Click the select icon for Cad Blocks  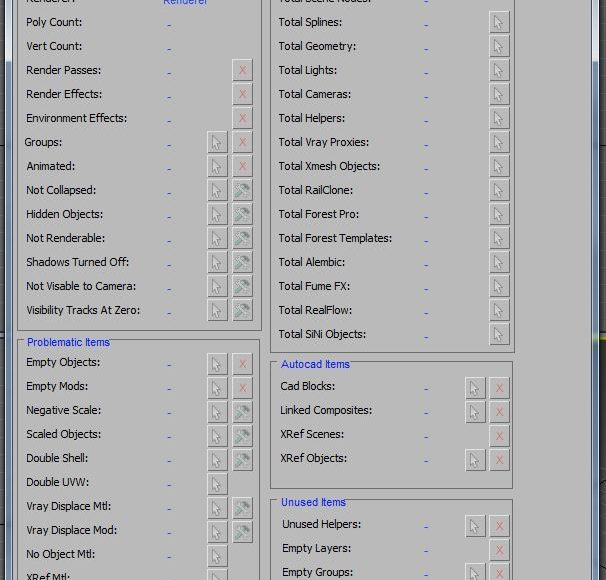point(475,388)
